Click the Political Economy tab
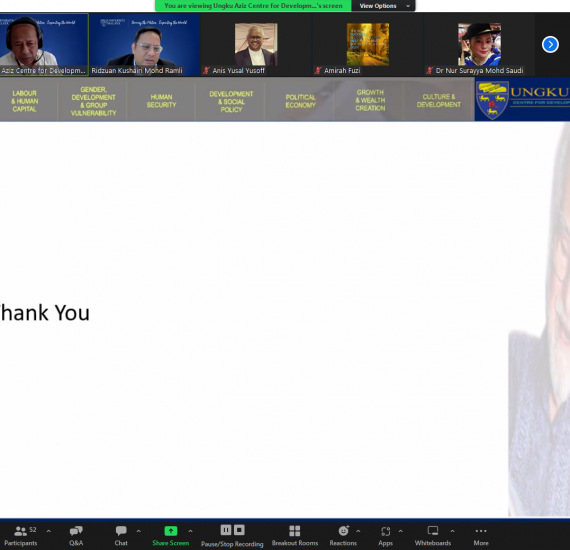The width and height of the screenshot is (570, 550). [x=300, y=101]
